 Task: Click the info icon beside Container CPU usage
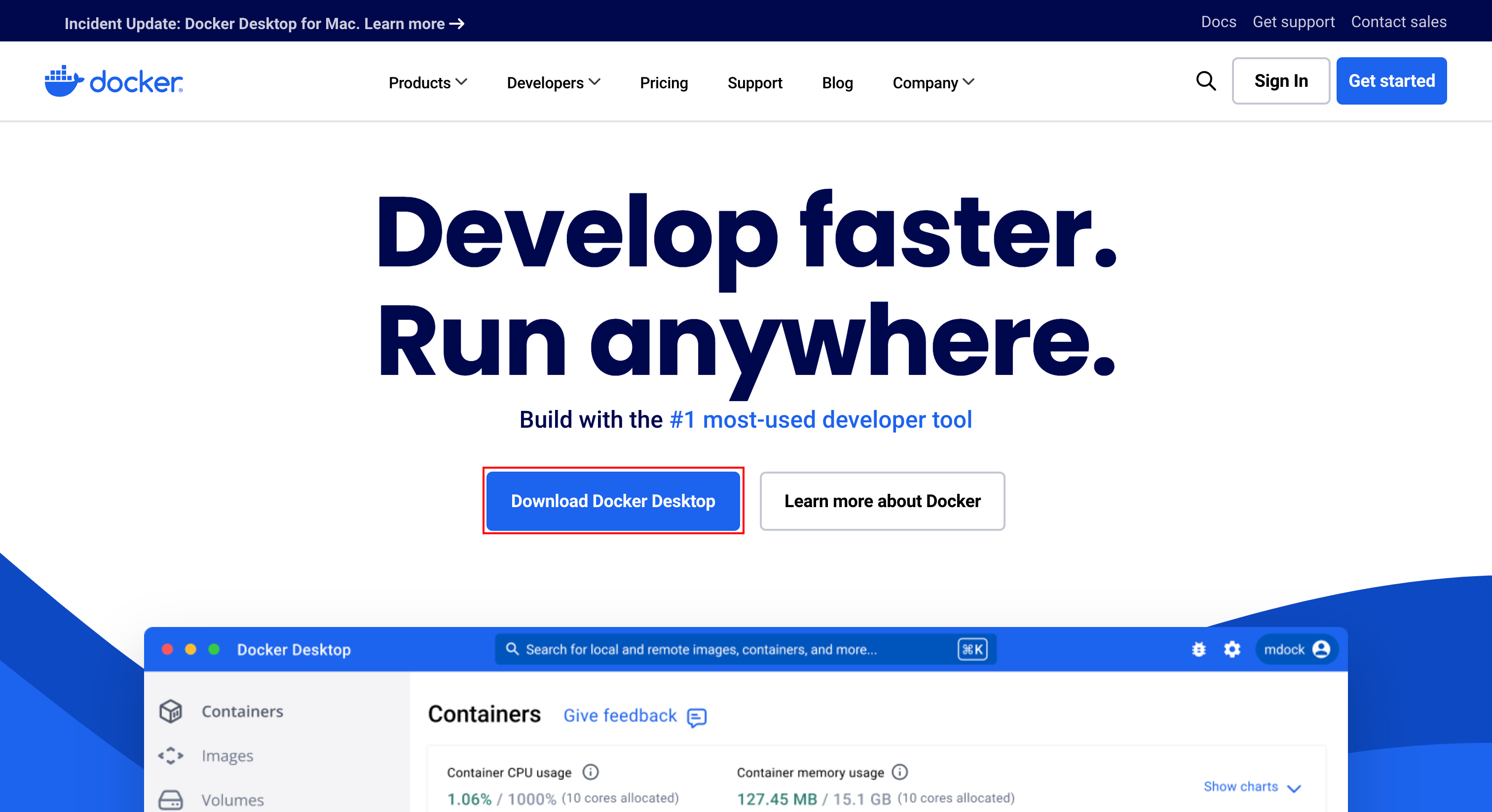(x=590, y=772)
